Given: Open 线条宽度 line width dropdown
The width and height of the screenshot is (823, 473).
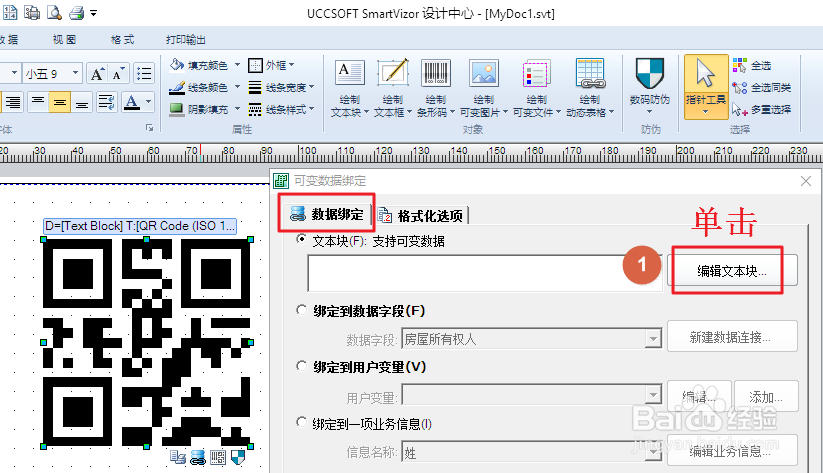Looking at the screenshot, I should click(281, 87).
